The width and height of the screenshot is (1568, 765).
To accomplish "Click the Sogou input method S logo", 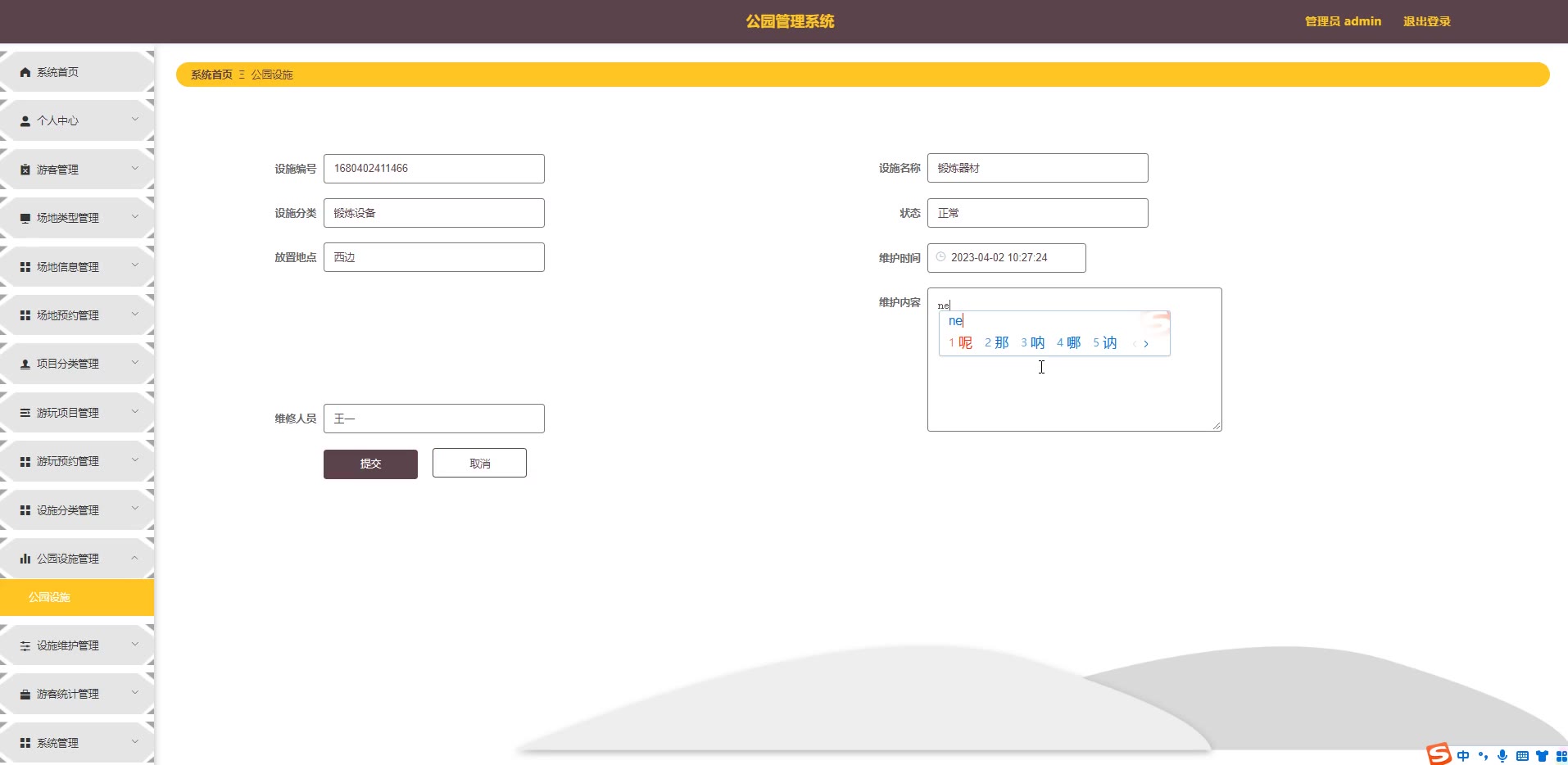I will [1439, 754].
